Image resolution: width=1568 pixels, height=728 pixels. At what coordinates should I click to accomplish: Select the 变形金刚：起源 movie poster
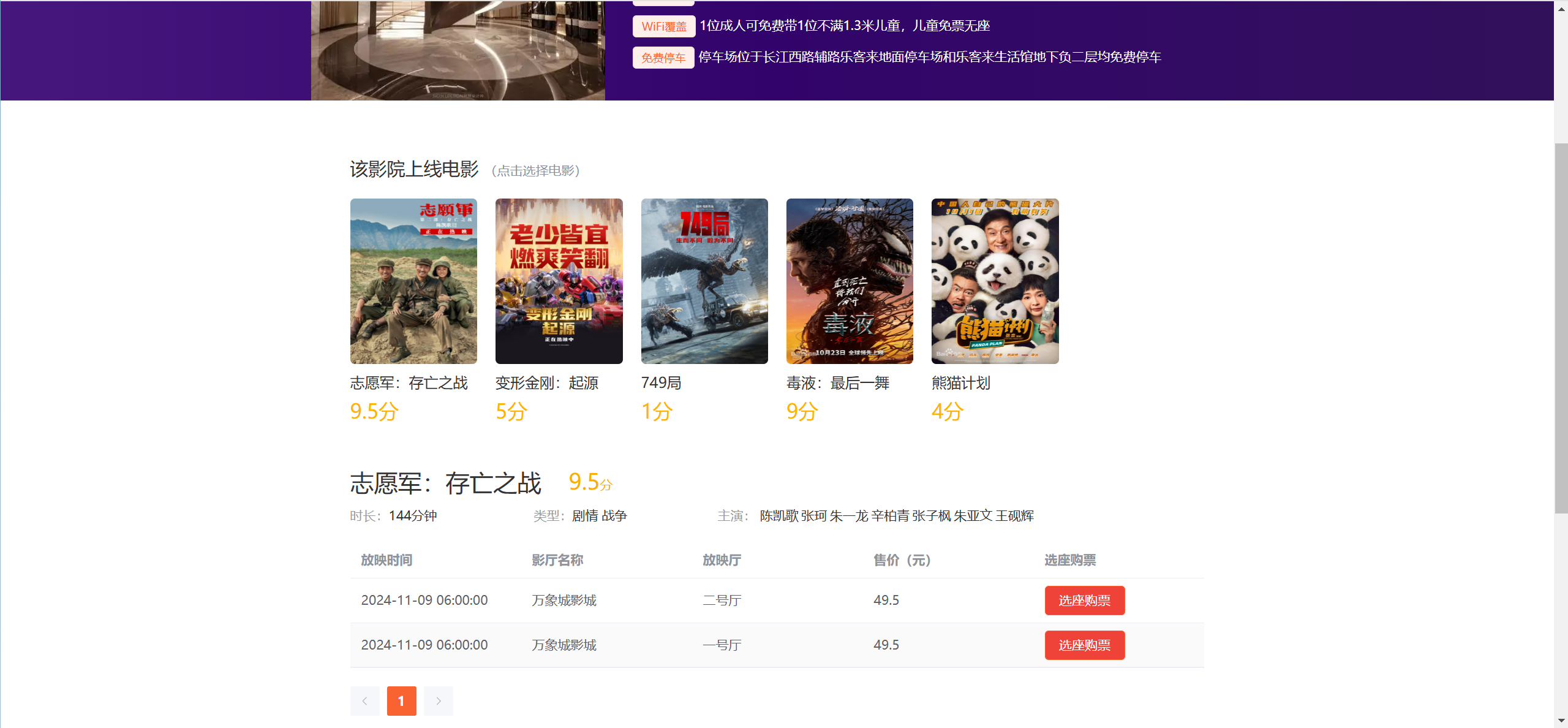559,281
